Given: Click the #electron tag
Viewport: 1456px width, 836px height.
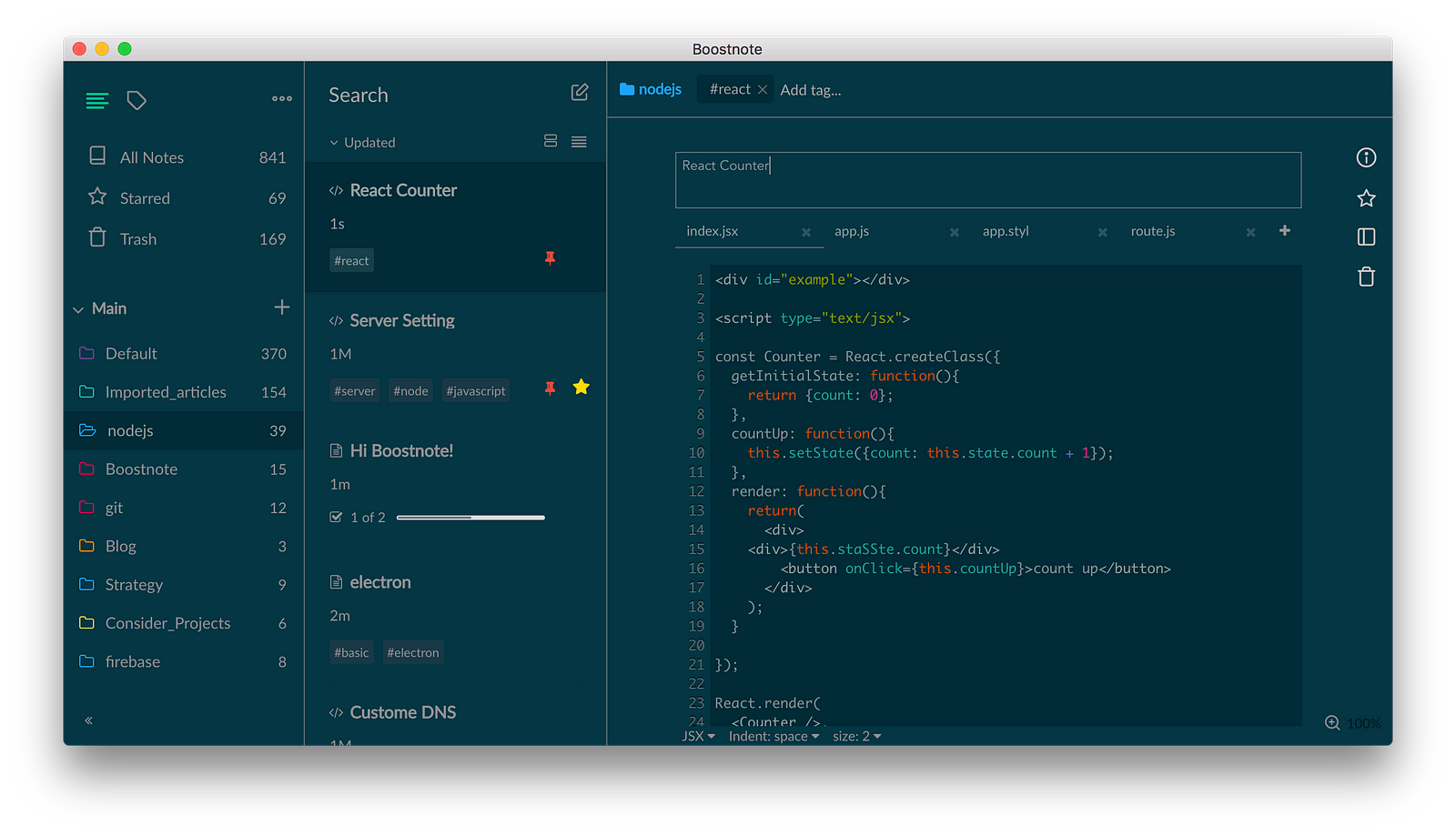Looking at the screenshot, I should tap(413, 652).
